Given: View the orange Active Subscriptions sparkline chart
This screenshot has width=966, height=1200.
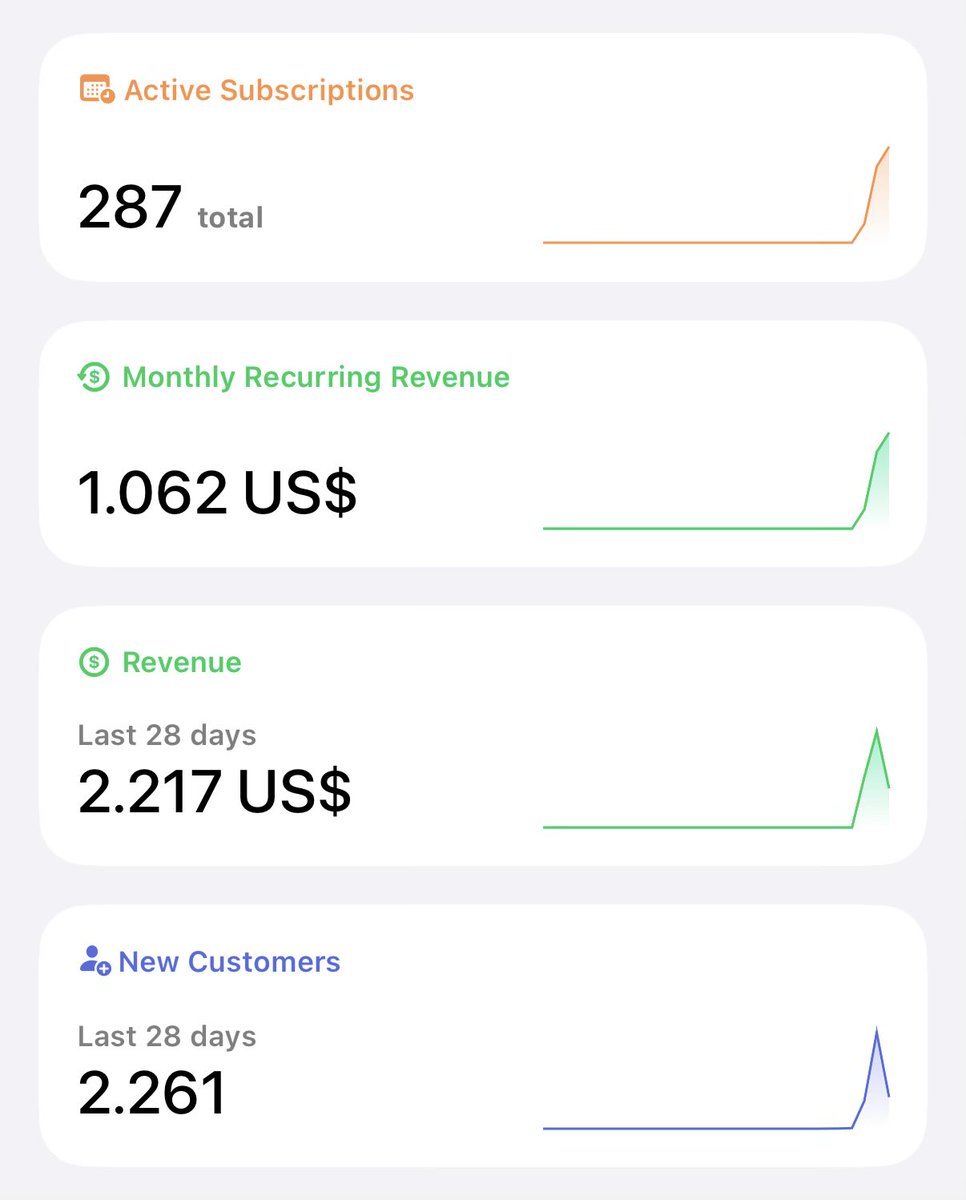Looking at the screenshot, I should (716, 194).
